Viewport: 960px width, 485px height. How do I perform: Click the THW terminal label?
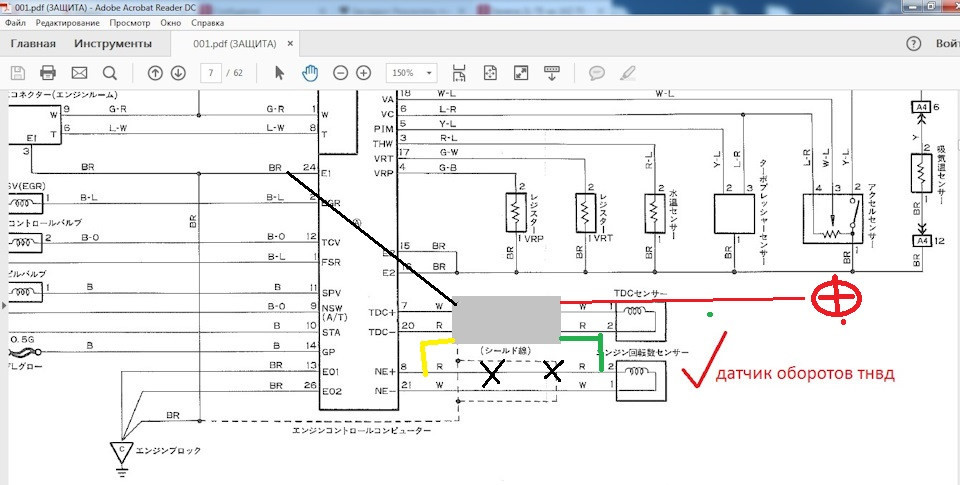tap(383, 145)
